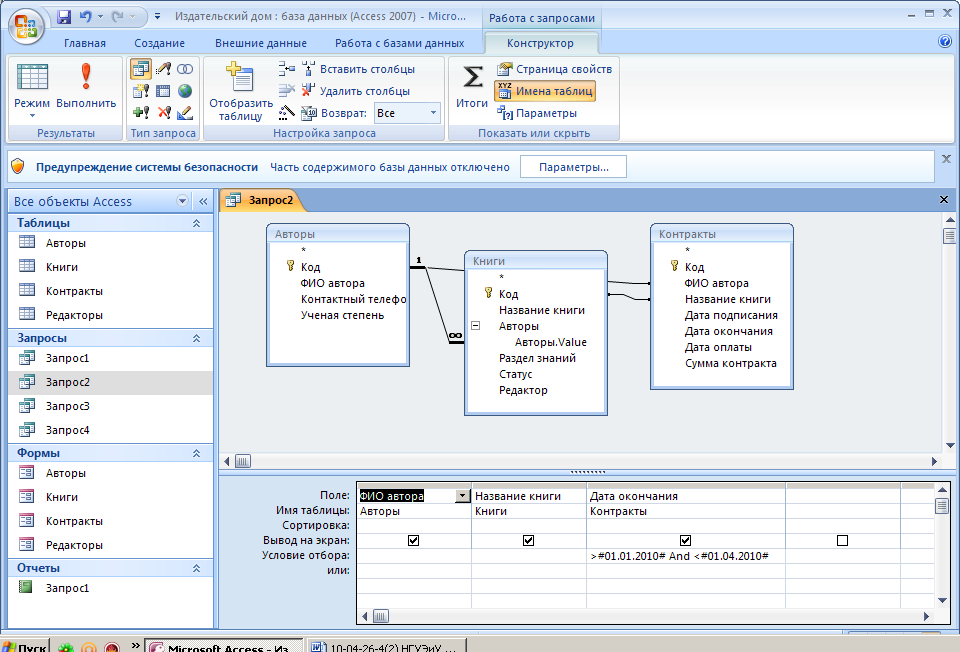Viewport: 960px width, 652px height.
Task: Collapse the navigation pane with « button
Action: tap(203, 201)
